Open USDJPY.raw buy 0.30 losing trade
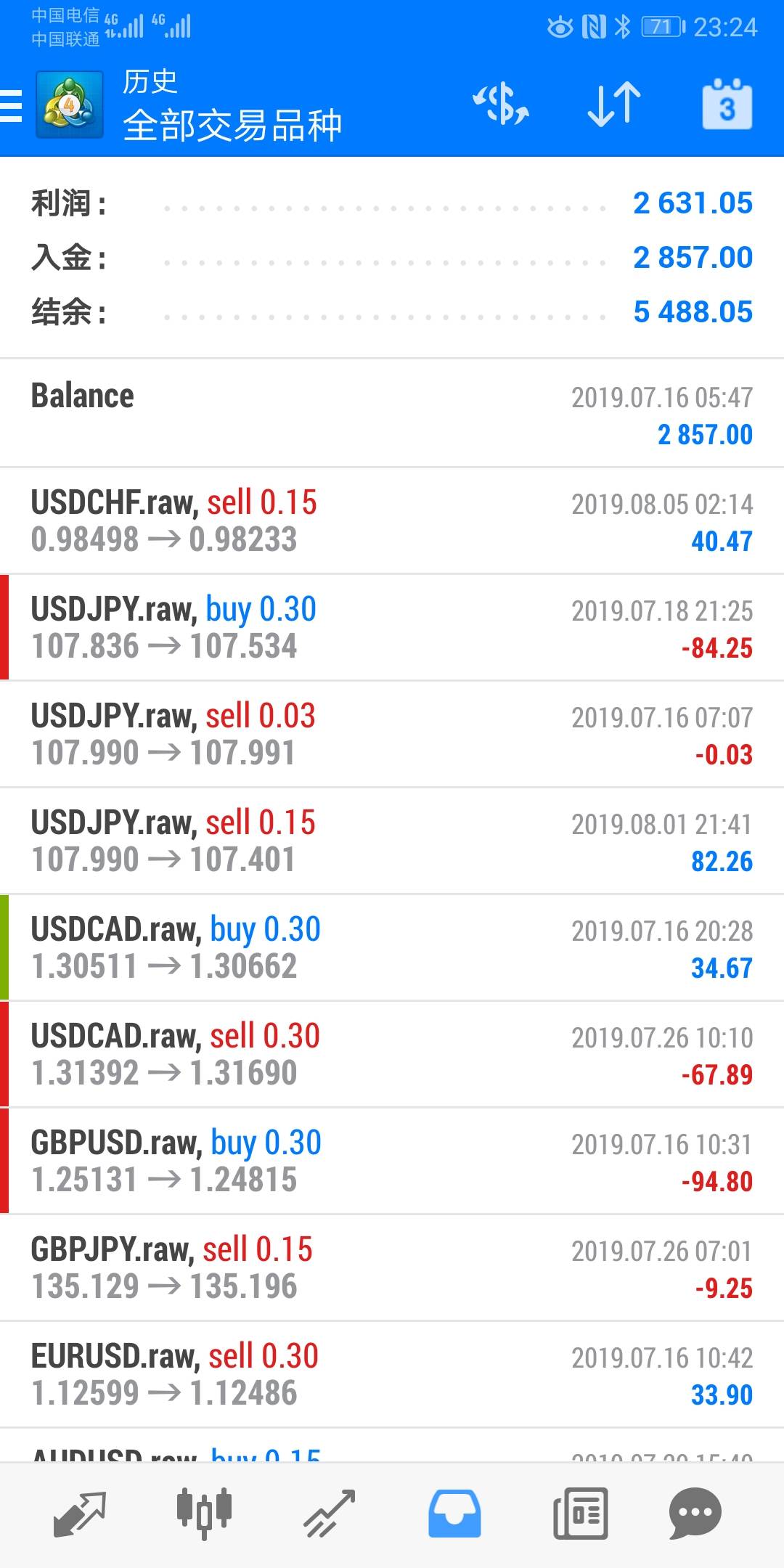 392,627
